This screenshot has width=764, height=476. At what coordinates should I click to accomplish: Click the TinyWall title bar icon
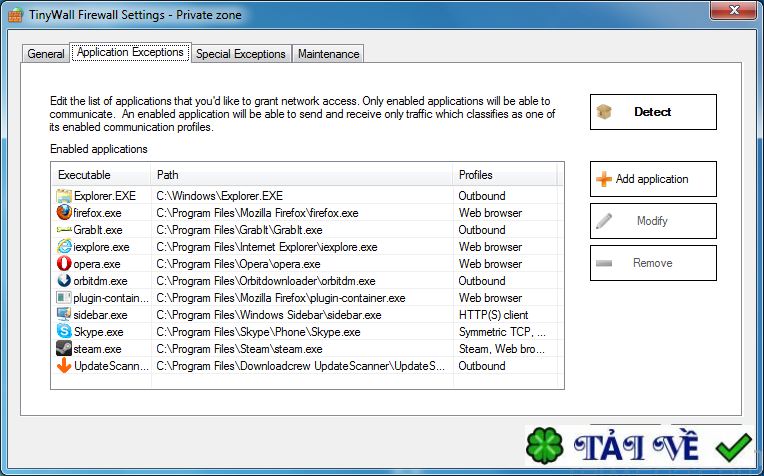click(x=16, y=15)
